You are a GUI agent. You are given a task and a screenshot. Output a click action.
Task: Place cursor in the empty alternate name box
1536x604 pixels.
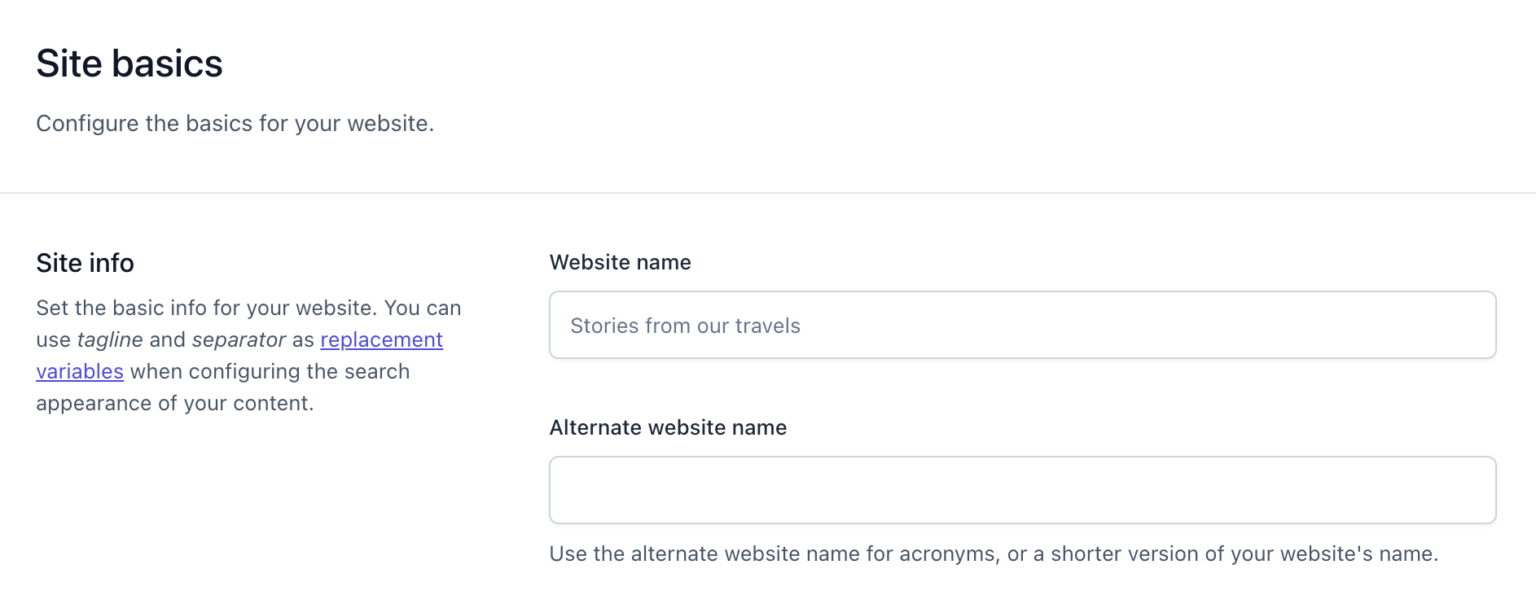[x=1020, y=490]
